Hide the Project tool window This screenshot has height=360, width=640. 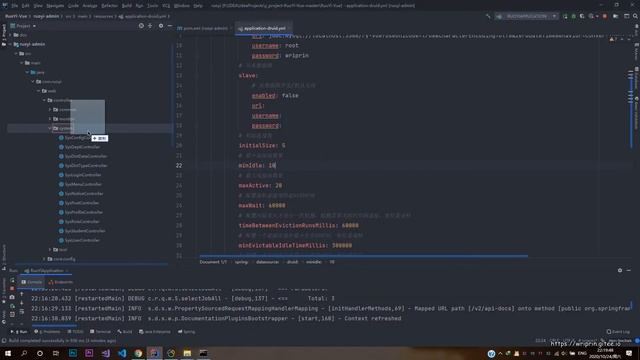tap(170, 26)
